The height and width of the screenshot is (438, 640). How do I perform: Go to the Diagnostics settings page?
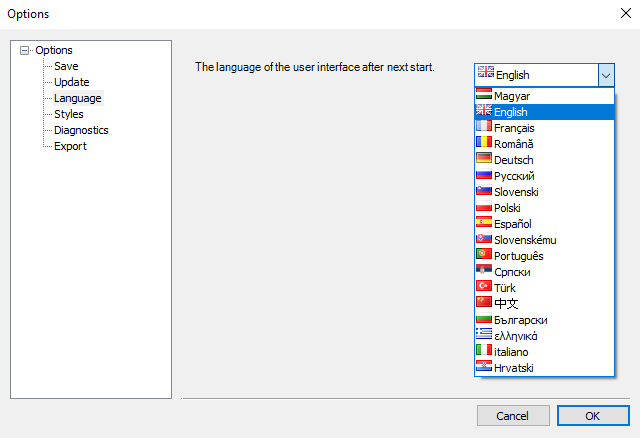pos(81,130)
